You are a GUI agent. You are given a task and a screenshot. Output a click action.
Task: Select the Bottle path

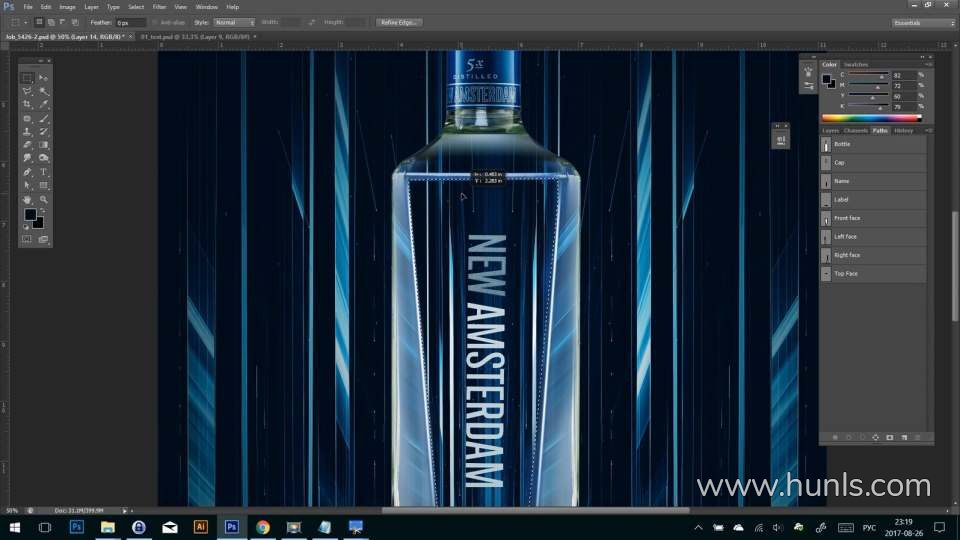pyautogui.click(x=873, y=144)
